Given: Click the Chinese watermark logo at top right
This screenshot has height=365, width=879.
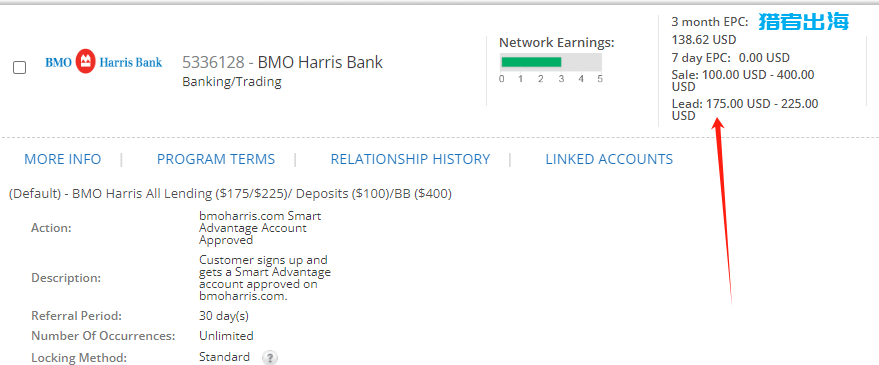Looking at the screenshot, I should click(x=804, y=21).
